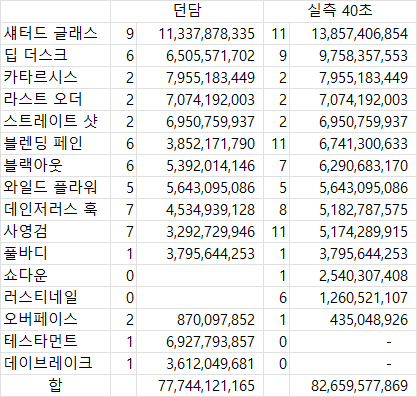Select 3,795,644,253 in the 던담 column
Viewport: 417px width, 397px height.
(200, 253)
